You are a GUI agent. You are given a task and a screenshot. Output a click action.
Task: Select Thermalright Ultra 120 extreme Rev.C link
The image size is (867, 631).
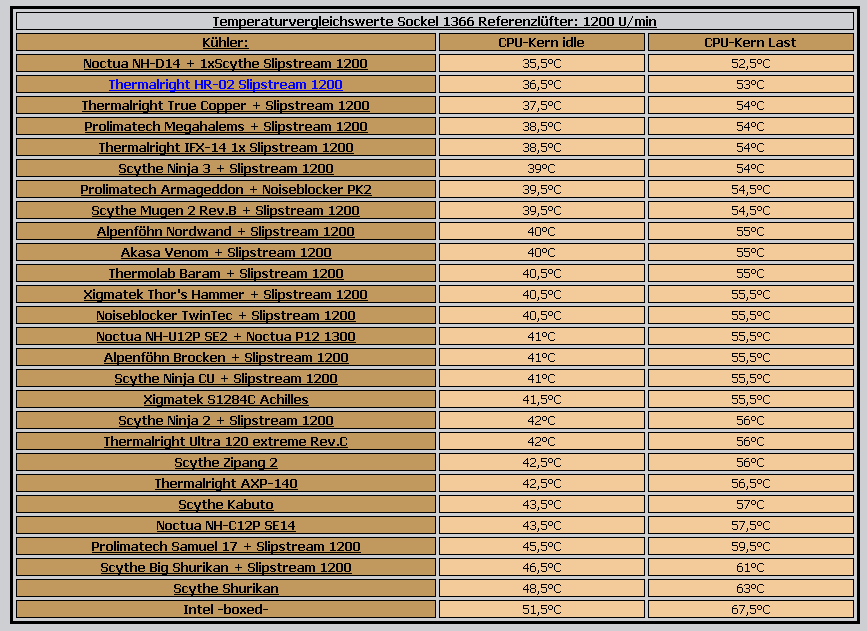[x=225, y=441]
